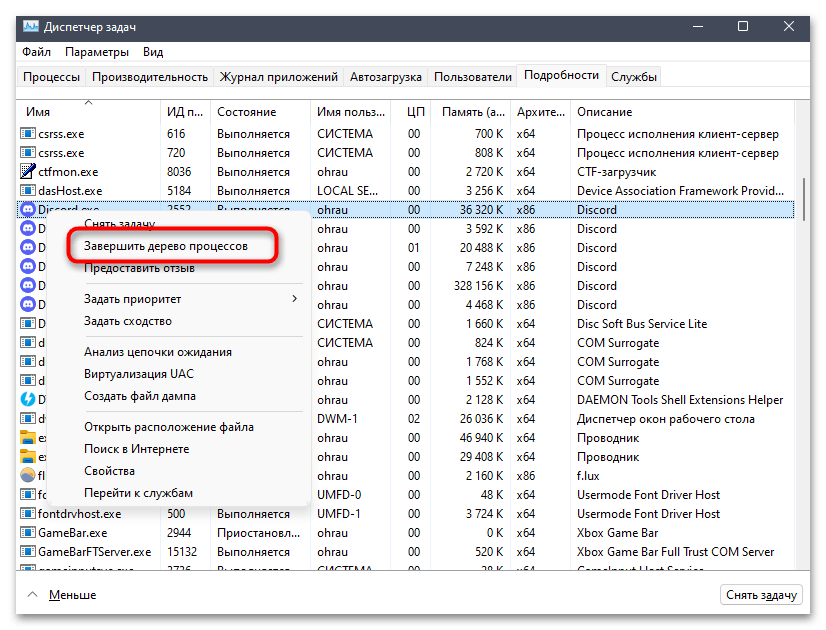Click the csrss.exe icon with PID 616
The height and width of the screenshot is (630, 826).
click(27, 134)
